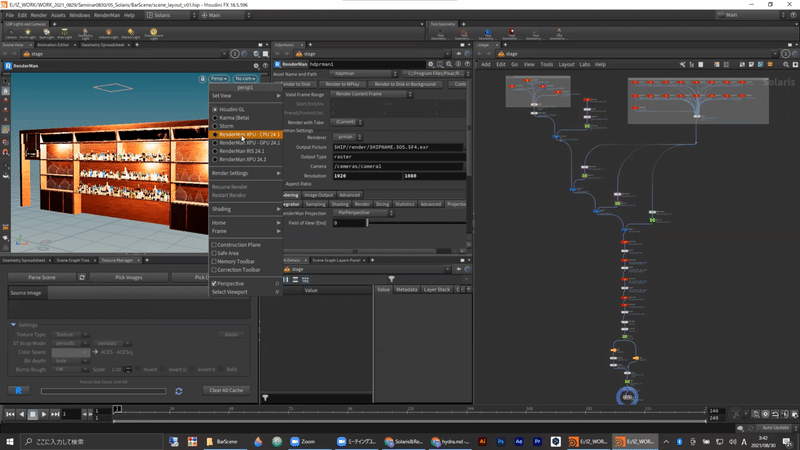Click the Play forward button in timeline

coord(43,414)
